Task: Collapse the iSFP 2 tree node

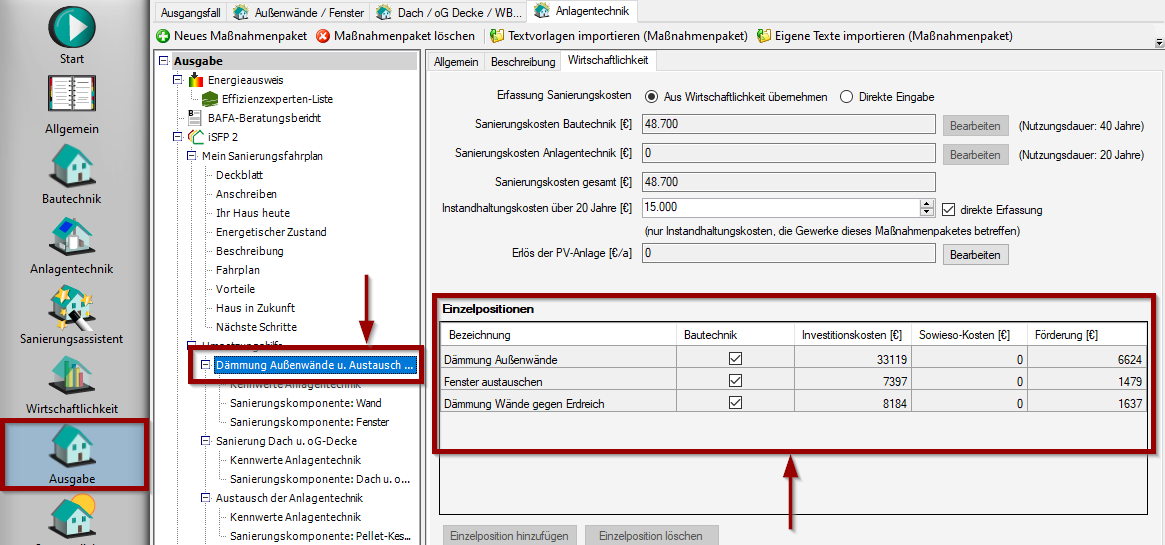Action: pyautogui.click(x=178, y=137)
